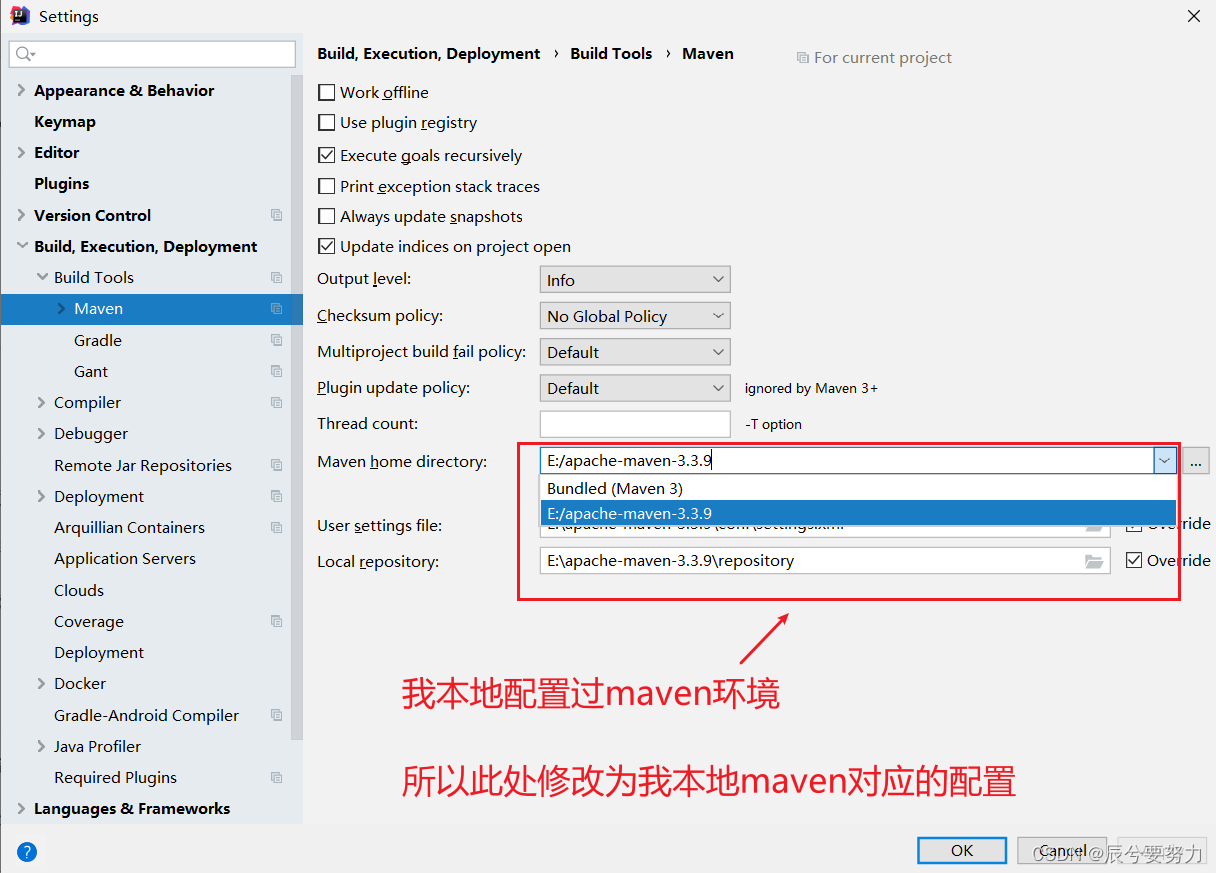This screenshot has height=873, width=1216.
Task: Click the search magnifier icon in settings search
Action: tap(25, 54)
